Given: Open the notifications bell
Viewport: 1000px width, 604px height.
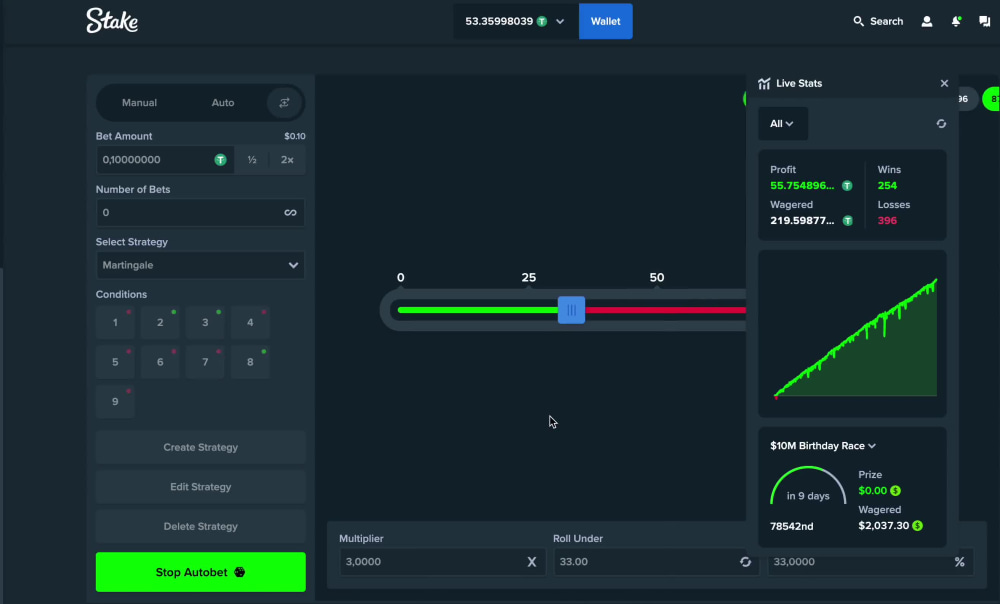Looking at the screenshot, I should 956,21.
